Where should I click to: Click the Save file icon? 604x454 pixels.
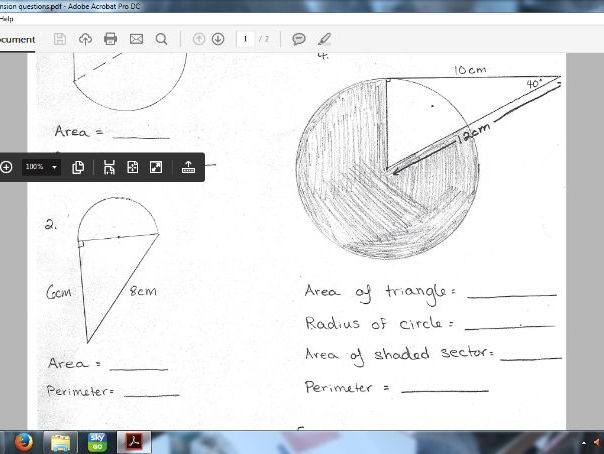coord(60,39)
